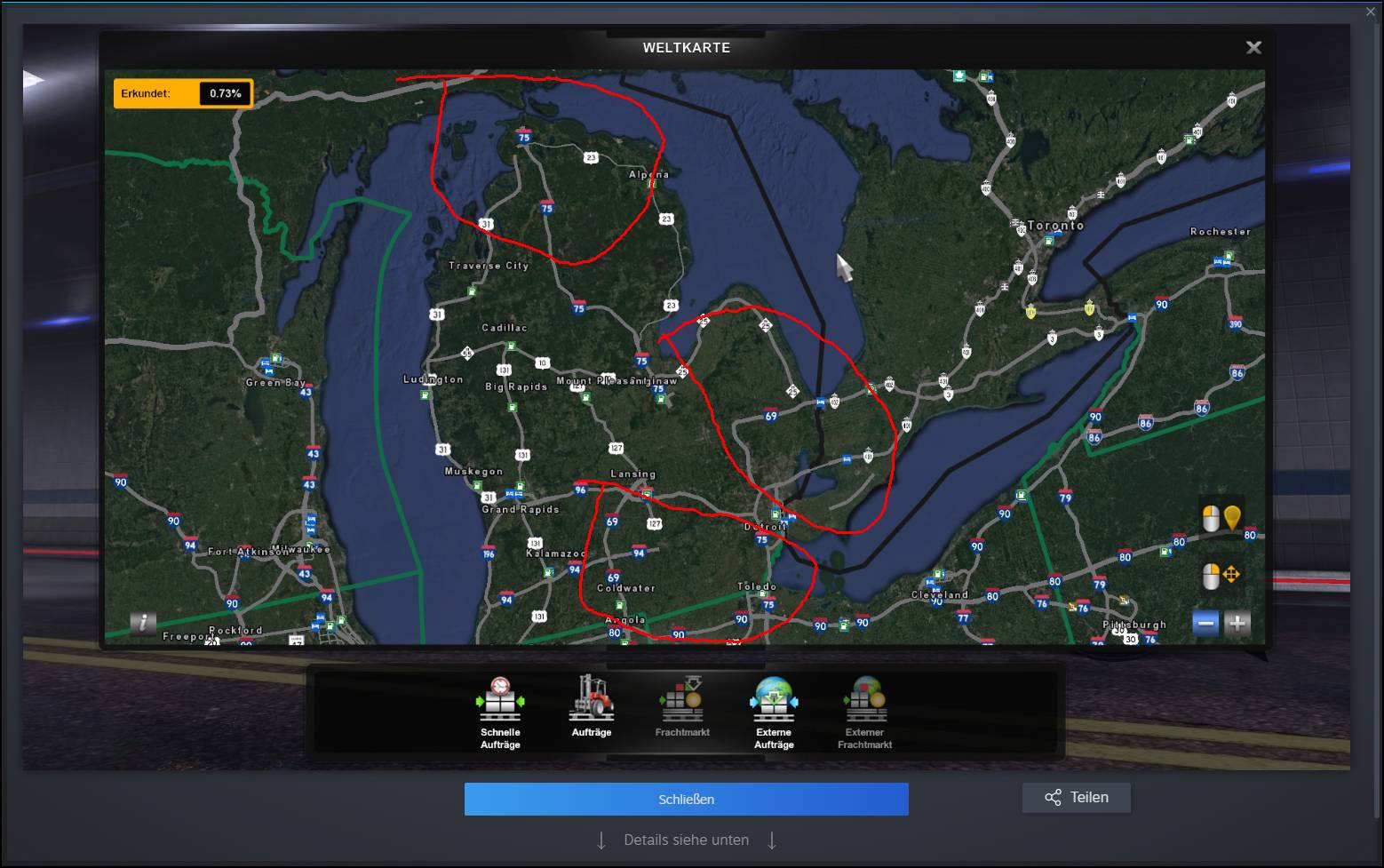
Task: Click the Coldwater city label
Action: [625, 588]
